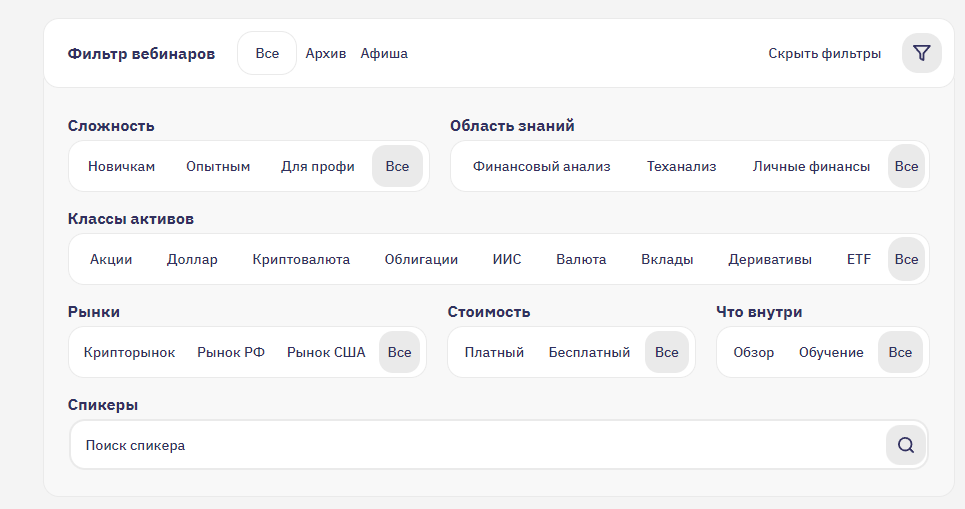Click the Поиск спикера input field
The width and height of the screenshot is (965, 509).
[470, 445]
